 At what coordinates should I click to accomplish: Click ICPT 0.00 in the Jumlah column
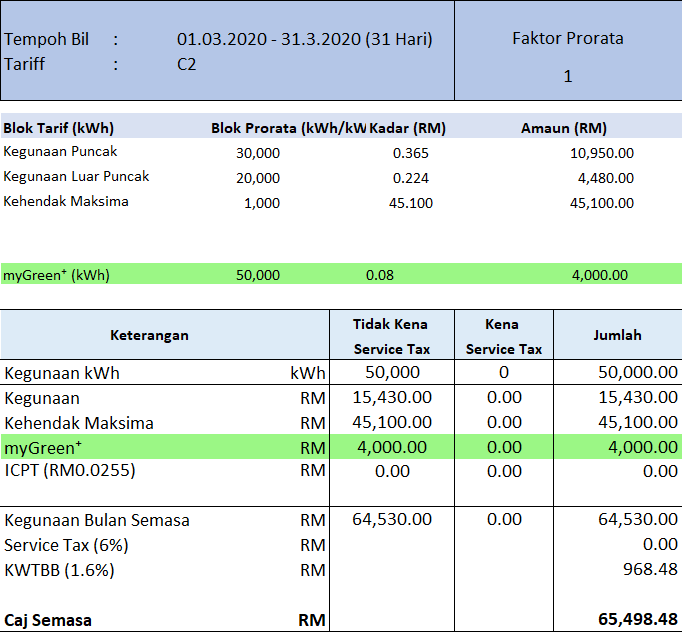(x=660, y=471)
